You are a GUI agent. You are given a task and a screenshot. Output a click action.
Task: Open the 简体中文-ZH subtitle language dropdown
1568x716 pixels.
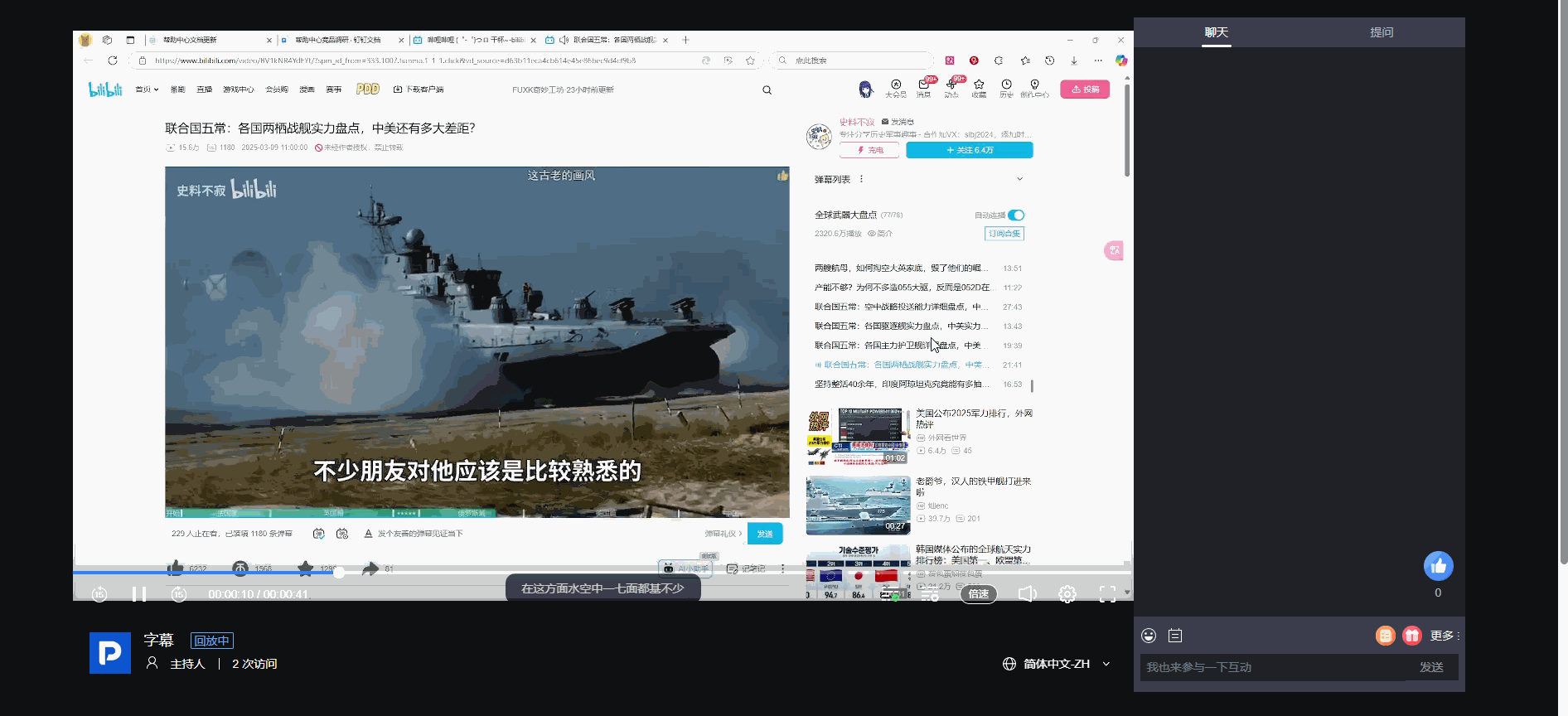[x=1056, y=664]
